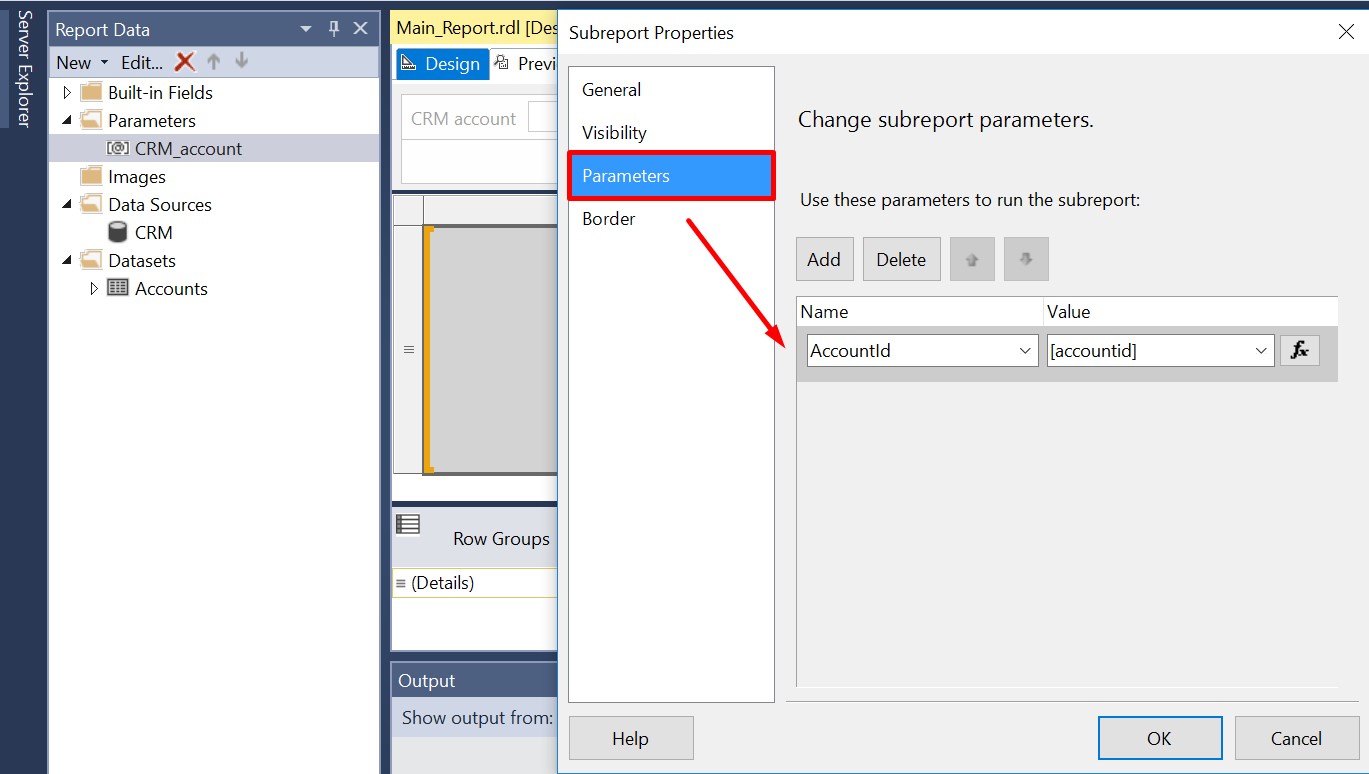The image size is (1369, 774).
Task: Close the Report Data panel
Action: tap(361, 29)
